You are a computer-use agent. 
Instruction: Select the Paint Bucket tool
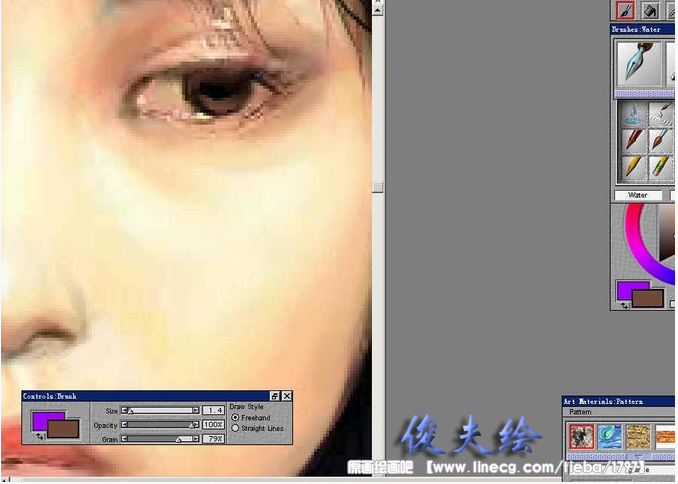(x=650, y=11)
